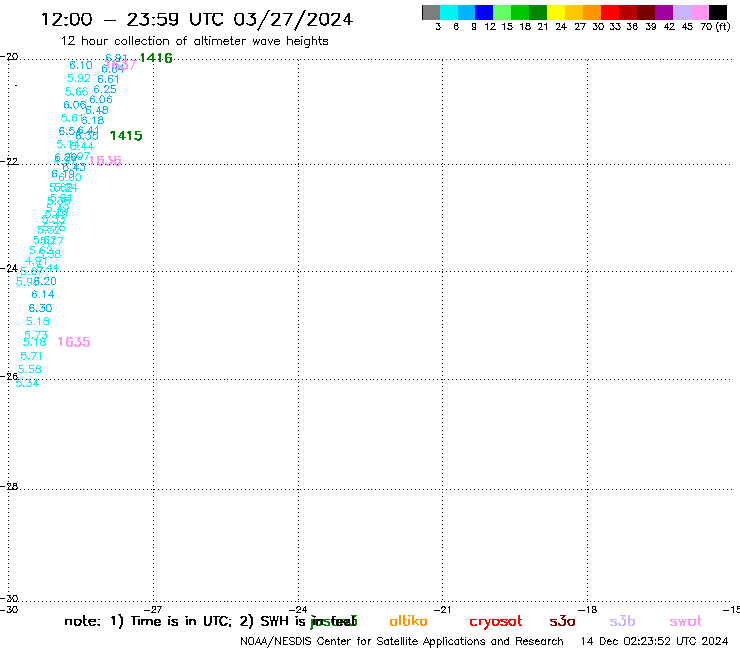Click the yellow swatch in the color scale
740x650 pixels.
pyautogui.click(x=556, y=12)
